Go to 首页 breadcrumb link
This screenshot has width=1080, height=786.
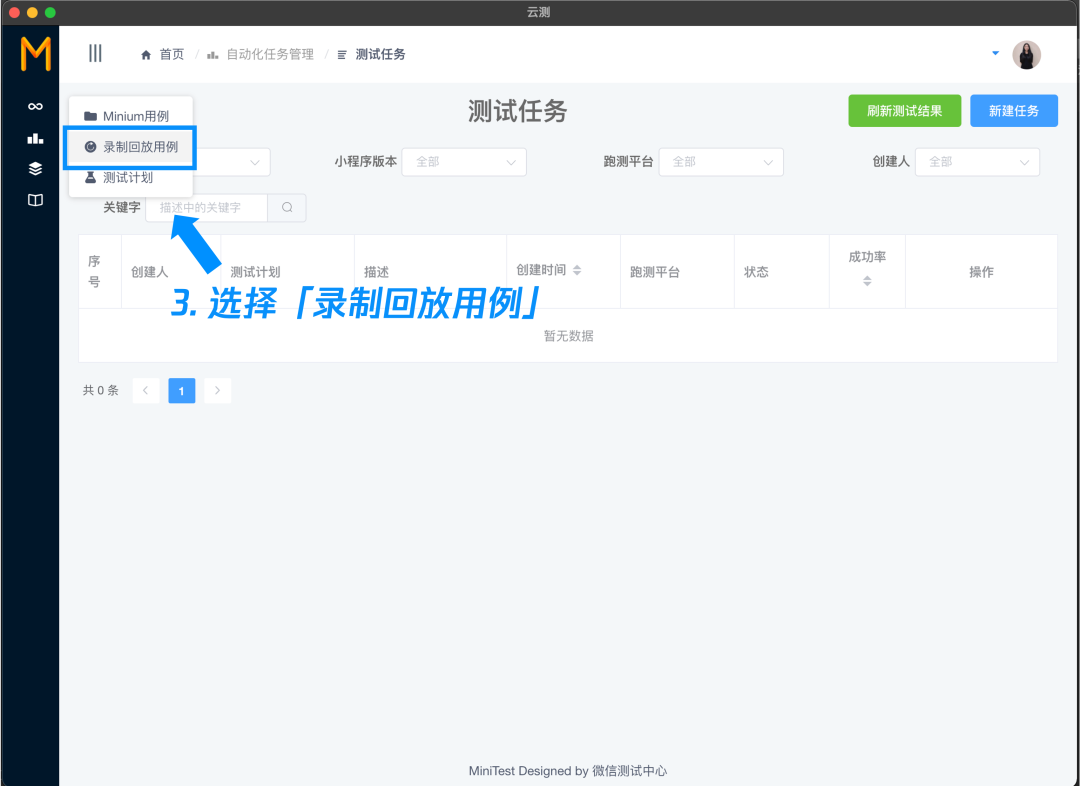pyautogui.click(x=172, y=54)
